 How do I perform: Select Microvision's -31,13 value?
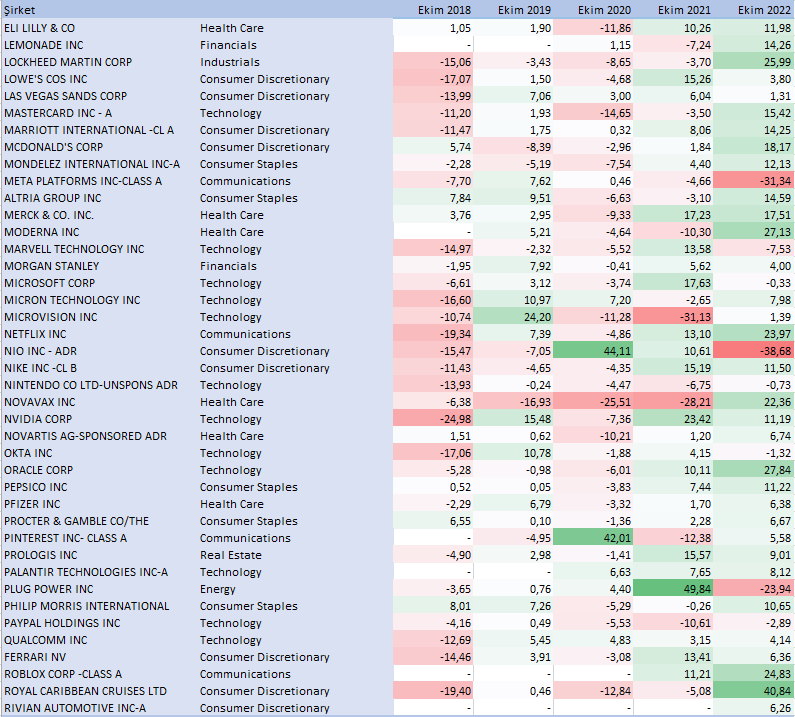tap(673, 317)
